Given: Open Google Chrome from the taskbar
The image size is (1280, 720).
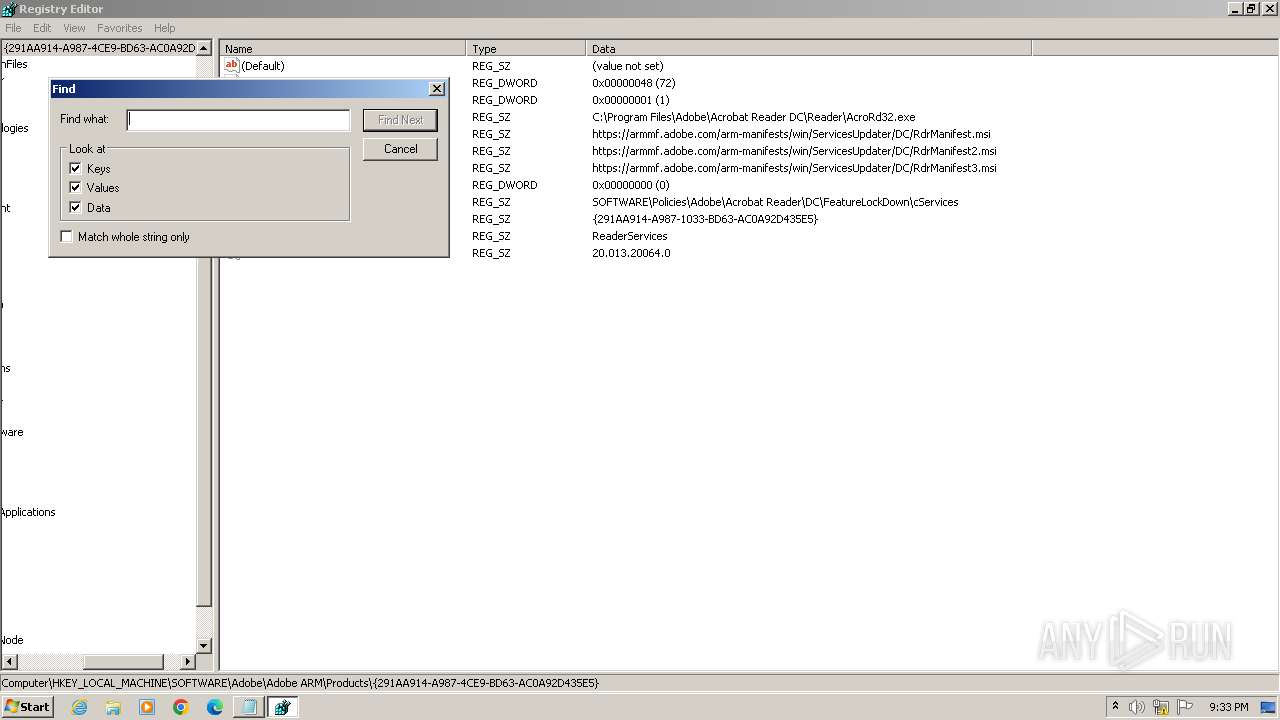Looking at the screenshot, I should (181, 707).
